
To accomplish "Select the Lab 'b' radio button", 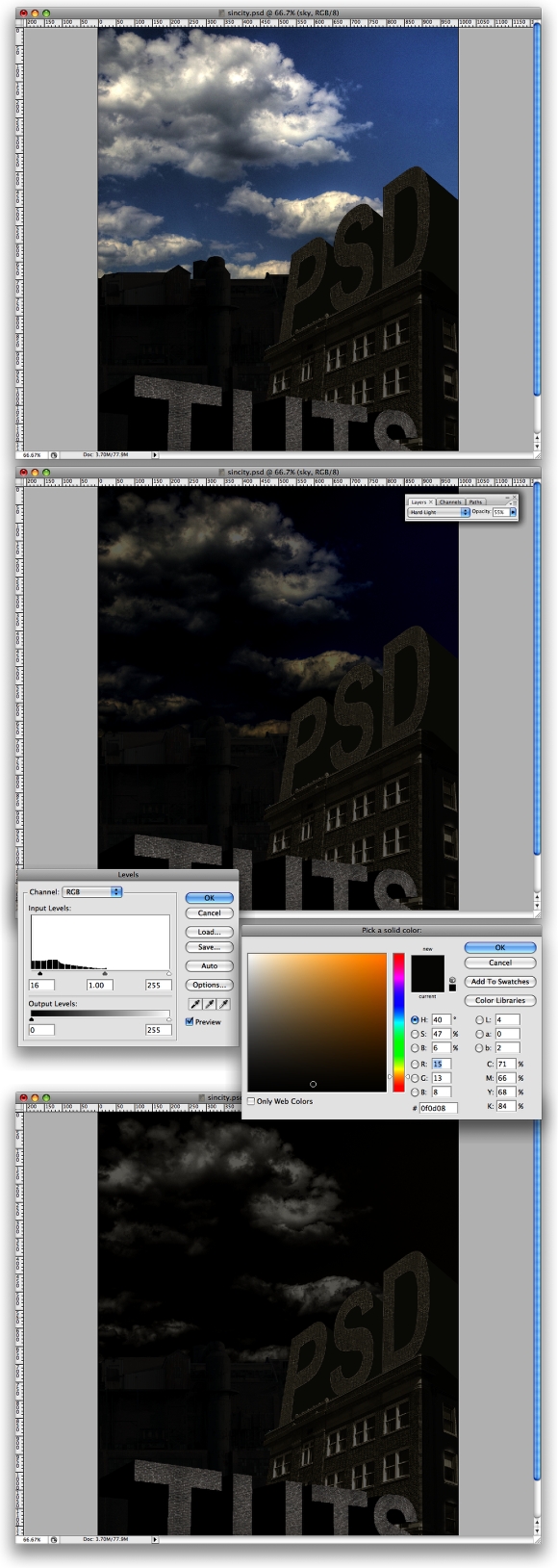I will pyautogui.click(x=479, y=1047).
